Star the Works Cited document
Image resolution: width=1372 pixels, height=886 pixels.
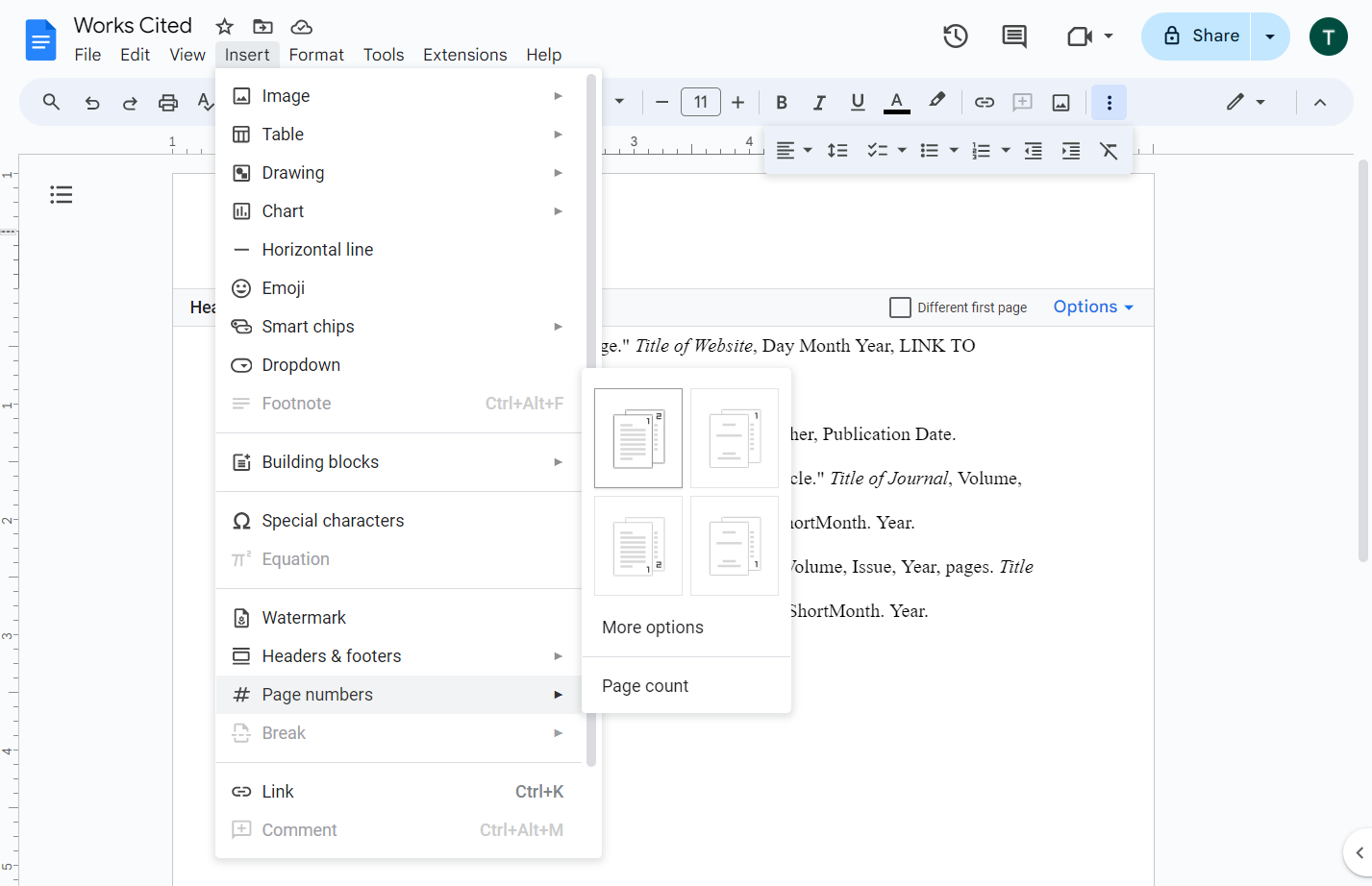pyautogui.click(x=224, y=26)
